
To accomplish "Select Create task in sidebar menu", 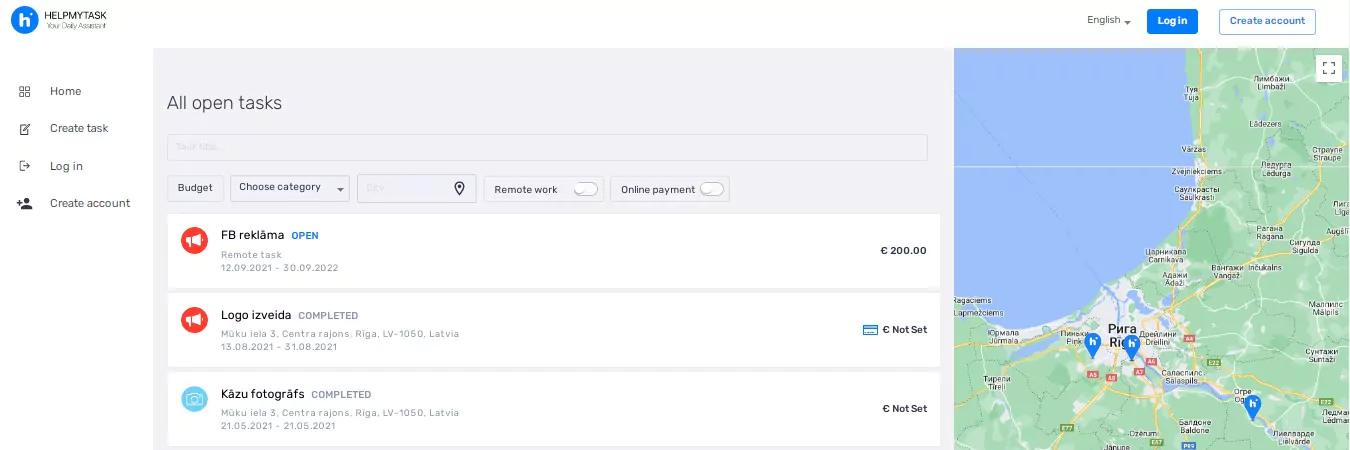I will [x=79, y=129].
